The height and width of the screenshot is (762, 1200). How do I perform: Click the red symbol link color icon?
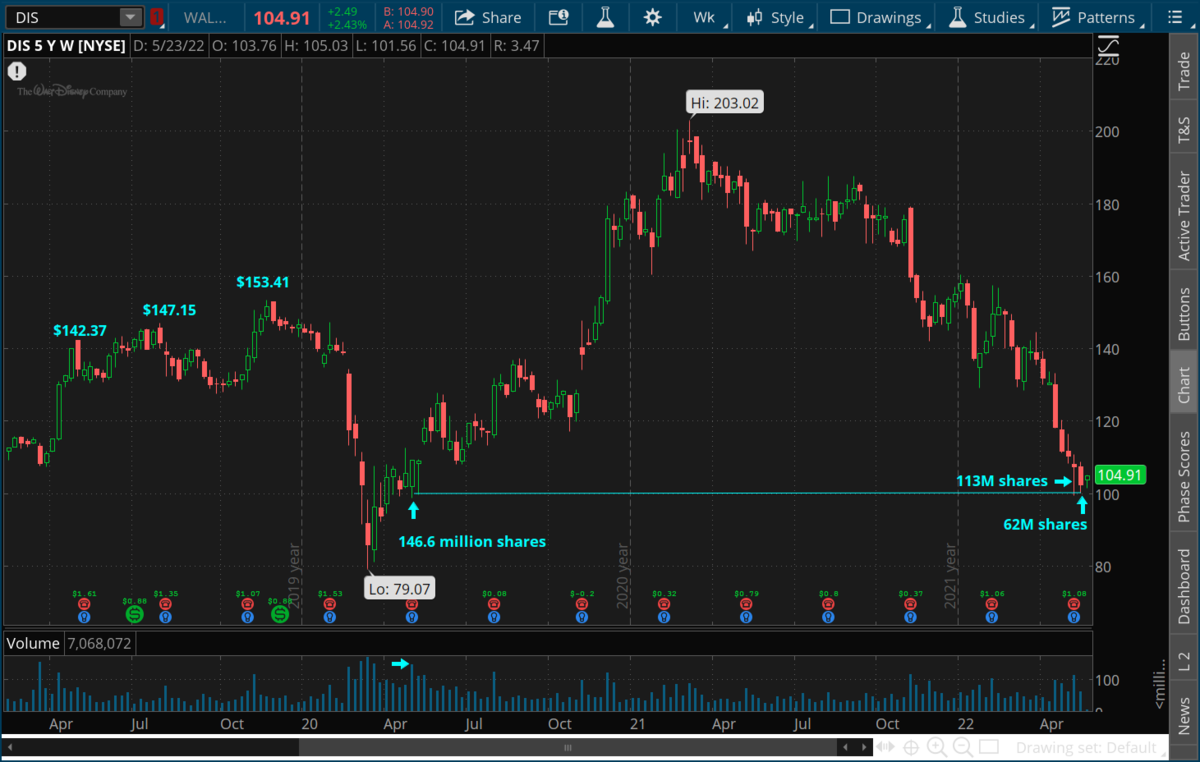[x=156, y=17]
